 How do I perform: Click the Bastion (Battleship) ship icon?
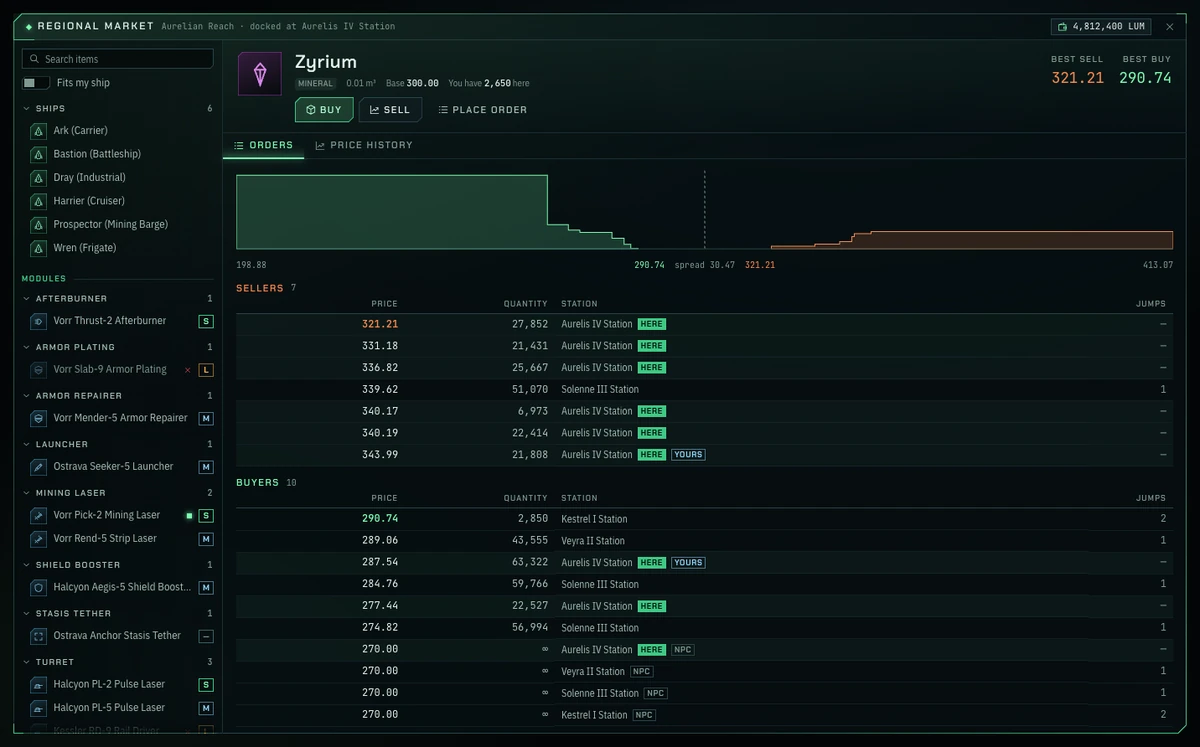pos(38,154)
